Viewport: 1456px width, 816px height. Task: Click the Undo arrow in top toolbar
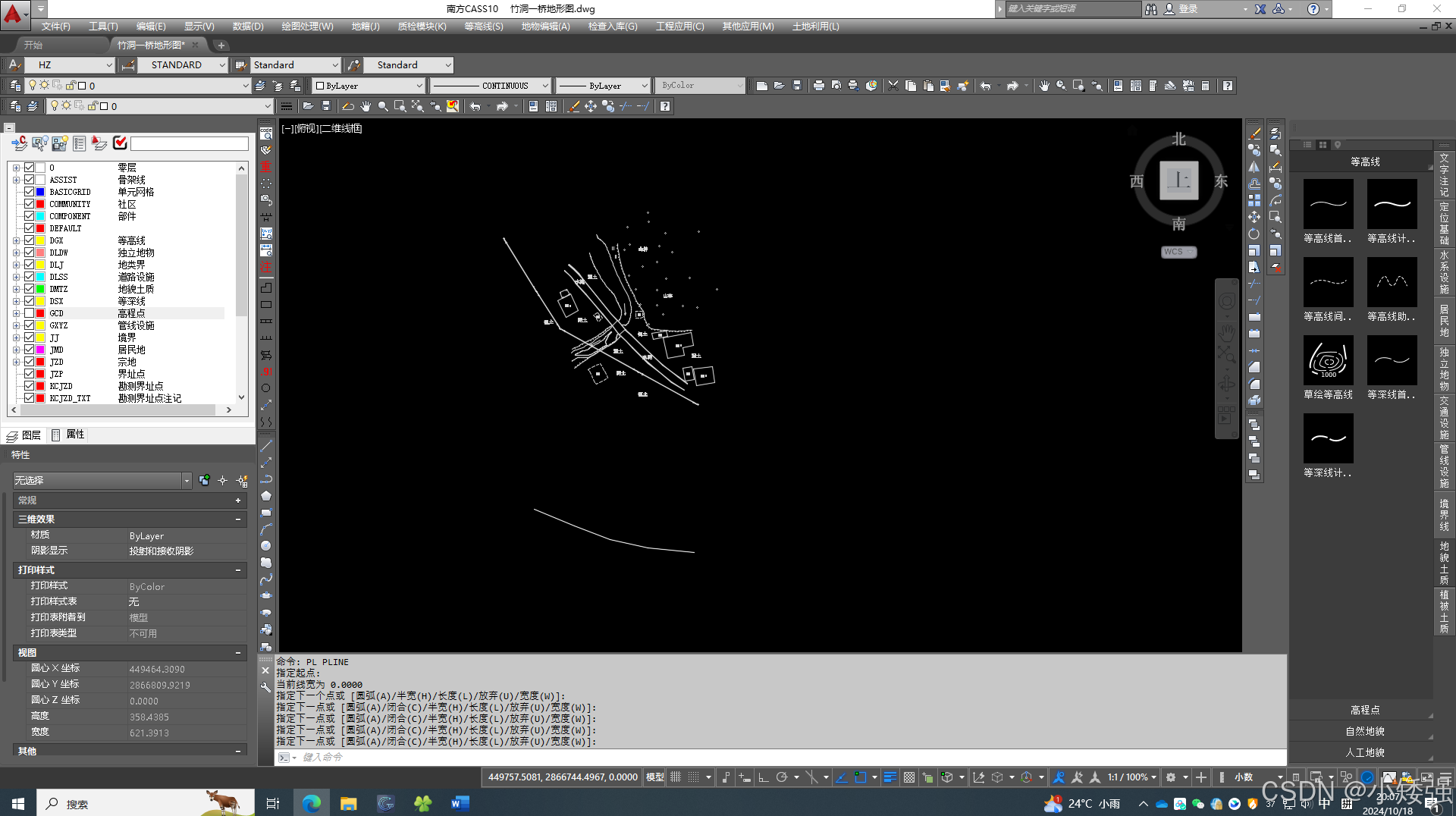pyautogui.click(x=986, y=86)
